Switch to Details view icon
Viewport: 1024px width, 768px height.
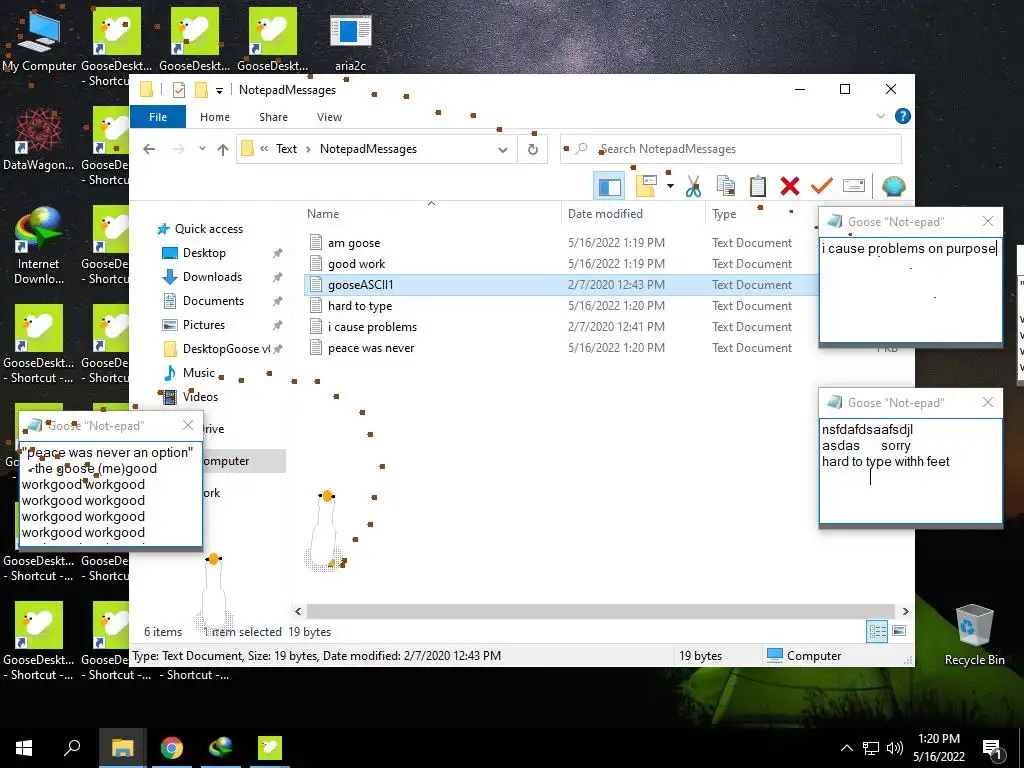[877, 631]
